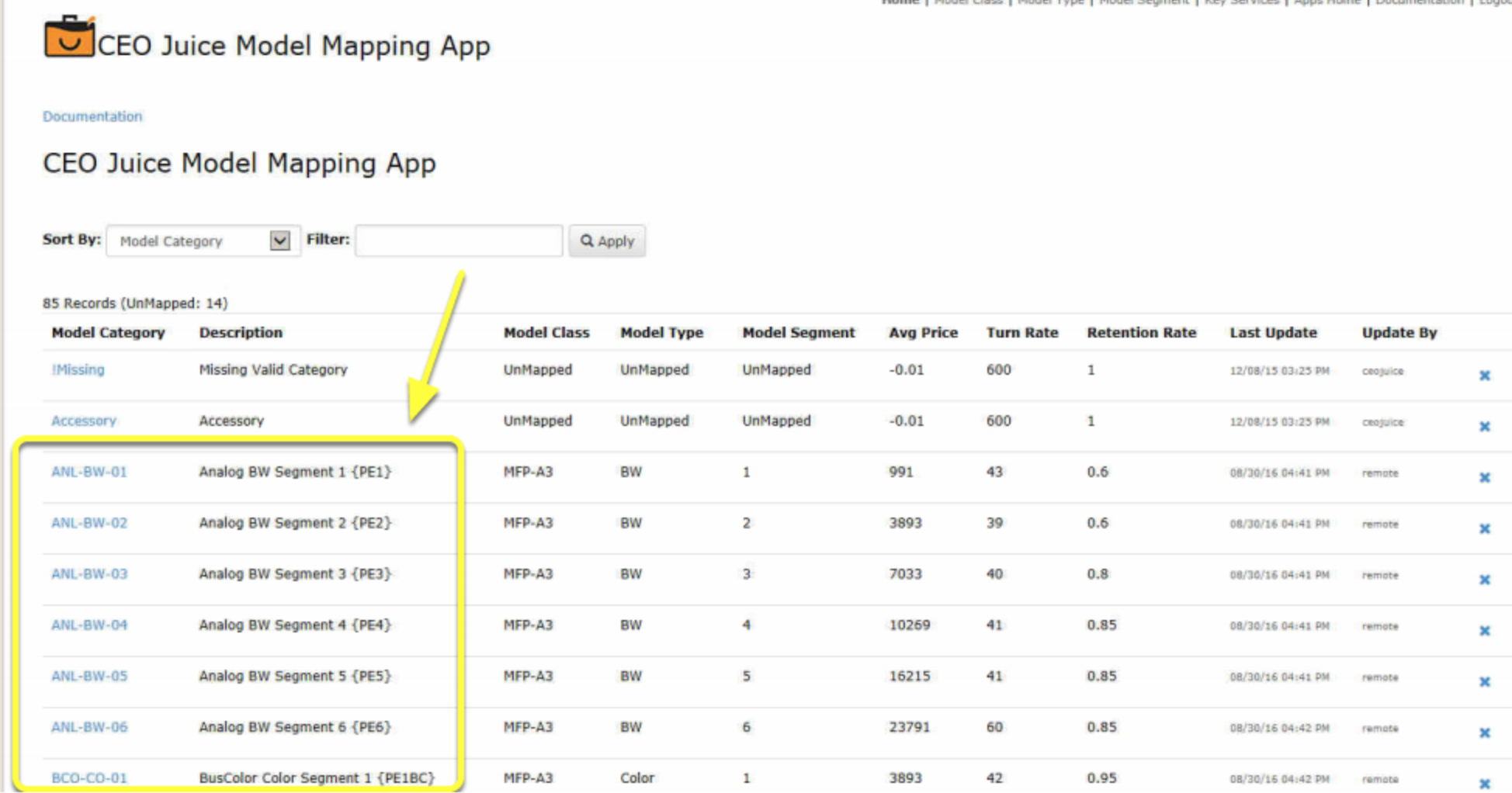Remove the ANL-BW-02 row with X icon
The height and width of the screenshot is (793, 1512).
1484,528
